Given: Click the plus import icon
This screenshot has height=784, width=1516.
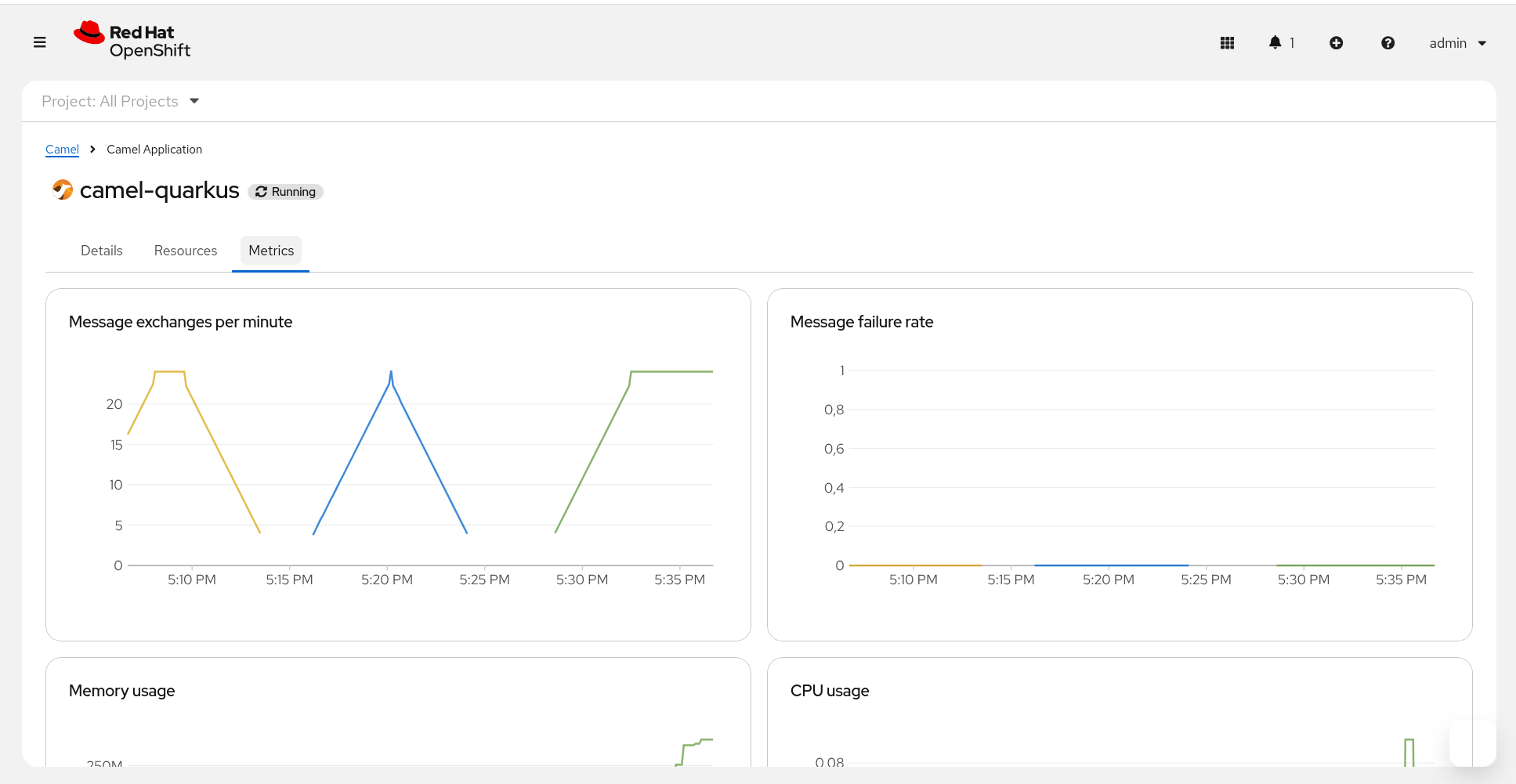Looking at the screenshot, I should point(1336,43).
